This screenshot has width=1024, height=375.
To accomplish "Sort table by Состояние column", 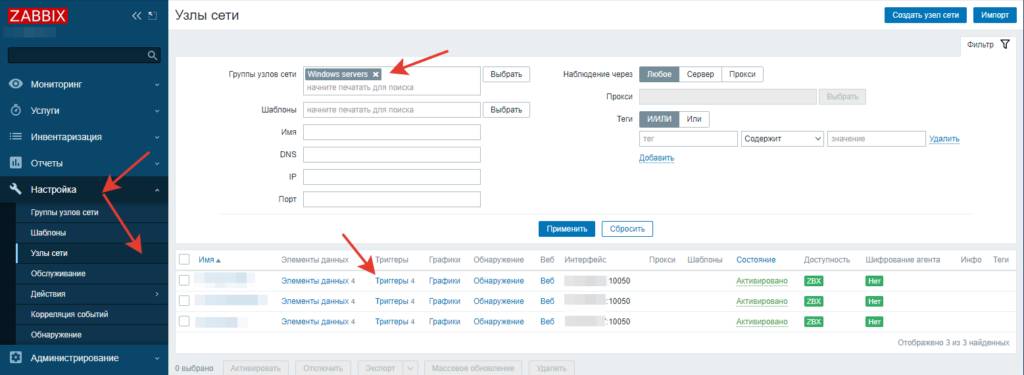I will pyautogui.click(x=756, y=259).
